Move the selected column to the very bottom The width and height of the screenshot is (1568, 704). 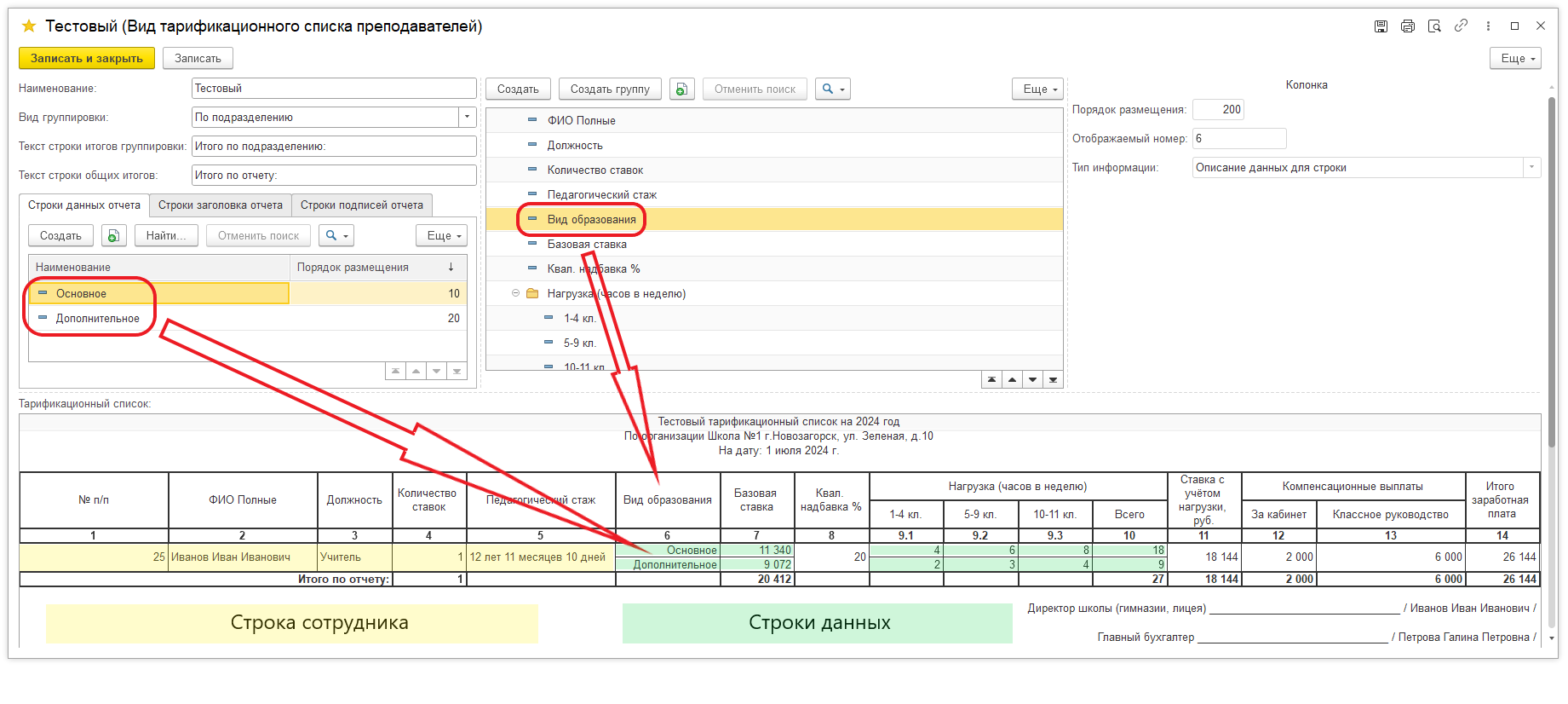pos(1053,380)
